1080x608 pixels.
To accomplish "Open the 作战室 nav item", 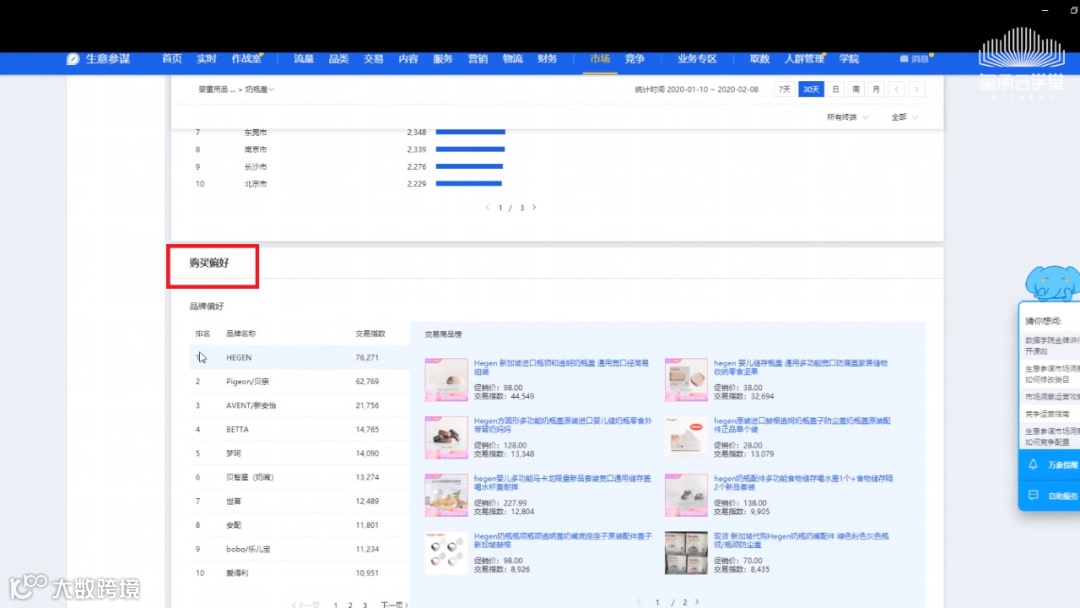I will point(247,59).
